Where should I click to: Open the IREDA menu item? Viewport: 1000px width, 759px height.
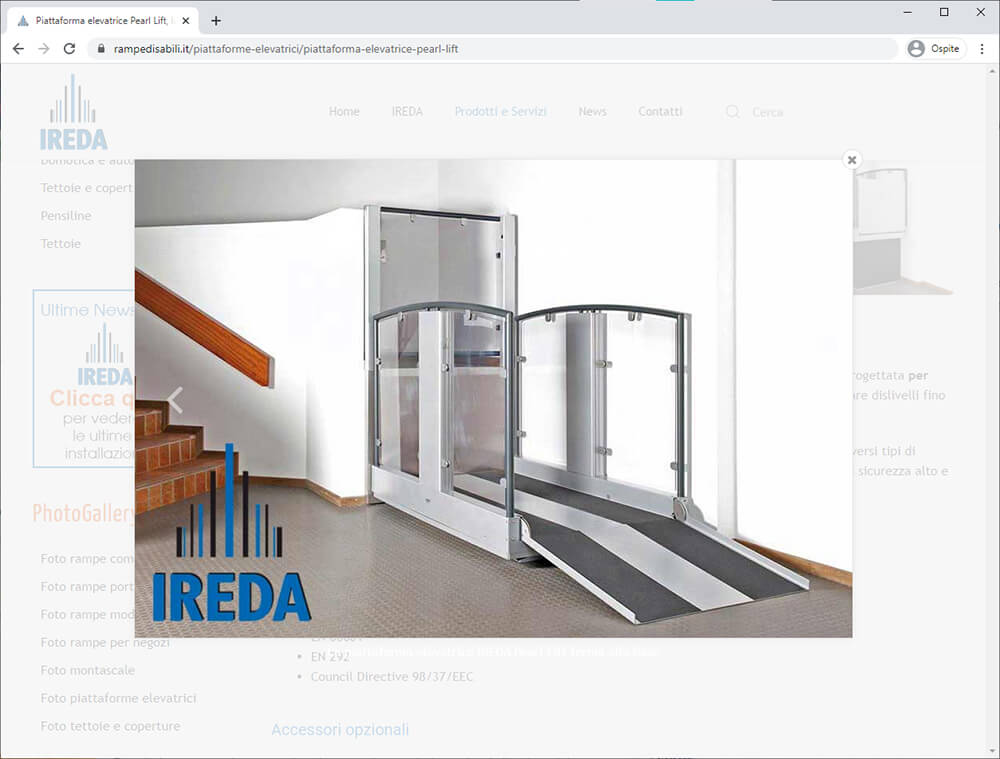click(x=407, y=112)
